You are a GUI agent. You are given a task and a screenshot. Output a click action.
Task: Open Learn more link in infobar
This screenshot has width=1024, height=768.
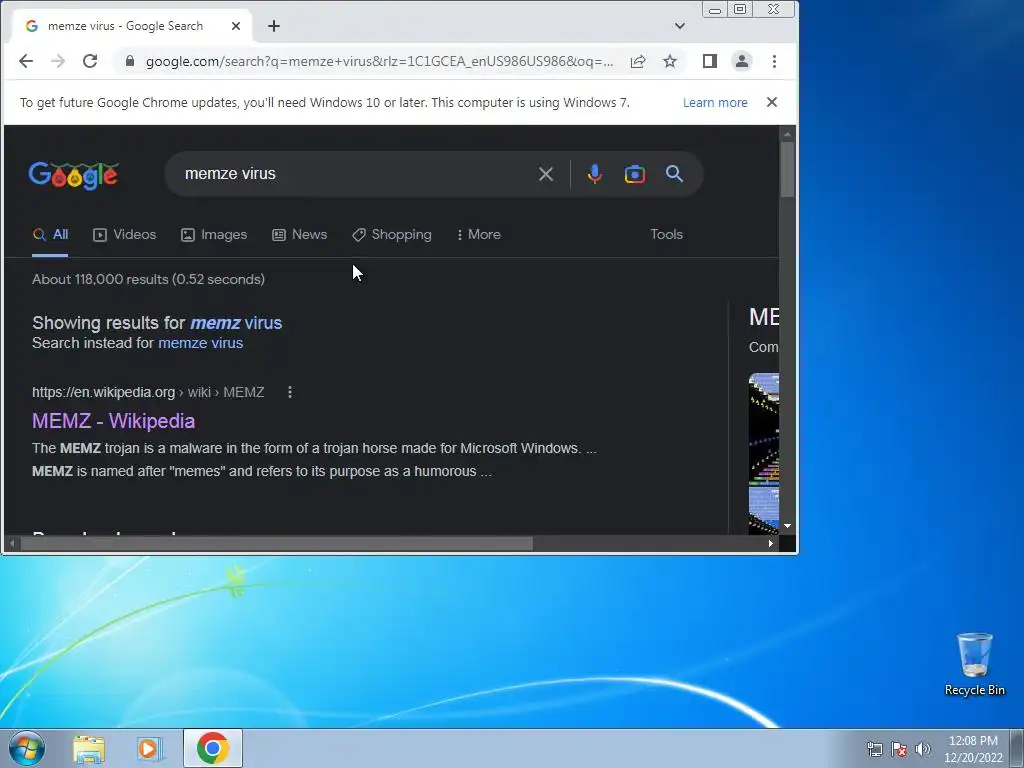tap(715, 103)
